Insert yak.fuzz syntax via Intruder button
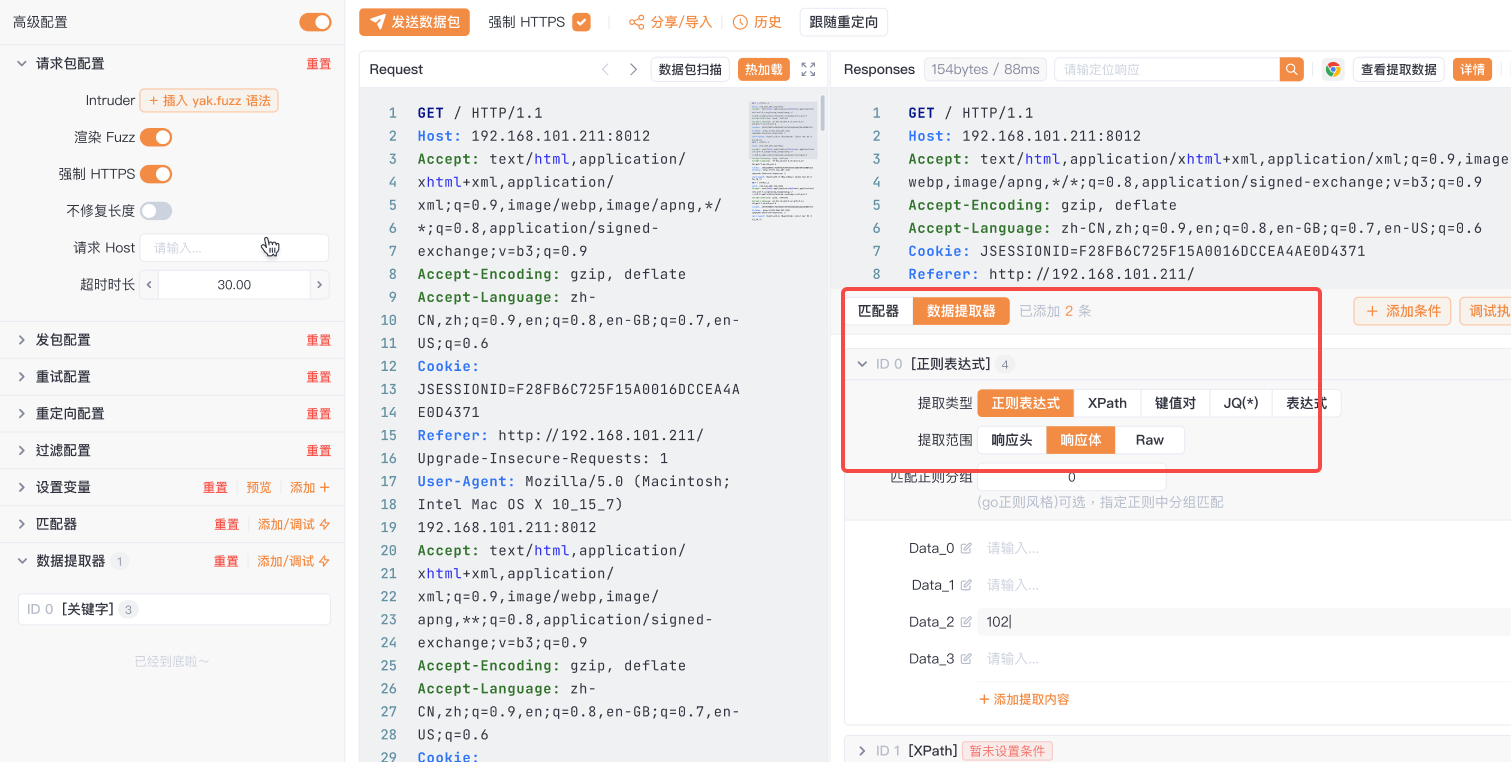Screen dimensions: 1511x762 [209, 100]
